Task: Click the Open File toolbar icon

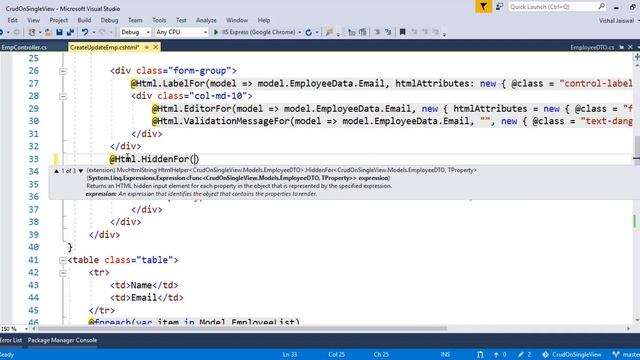Action: click(48, 32)
